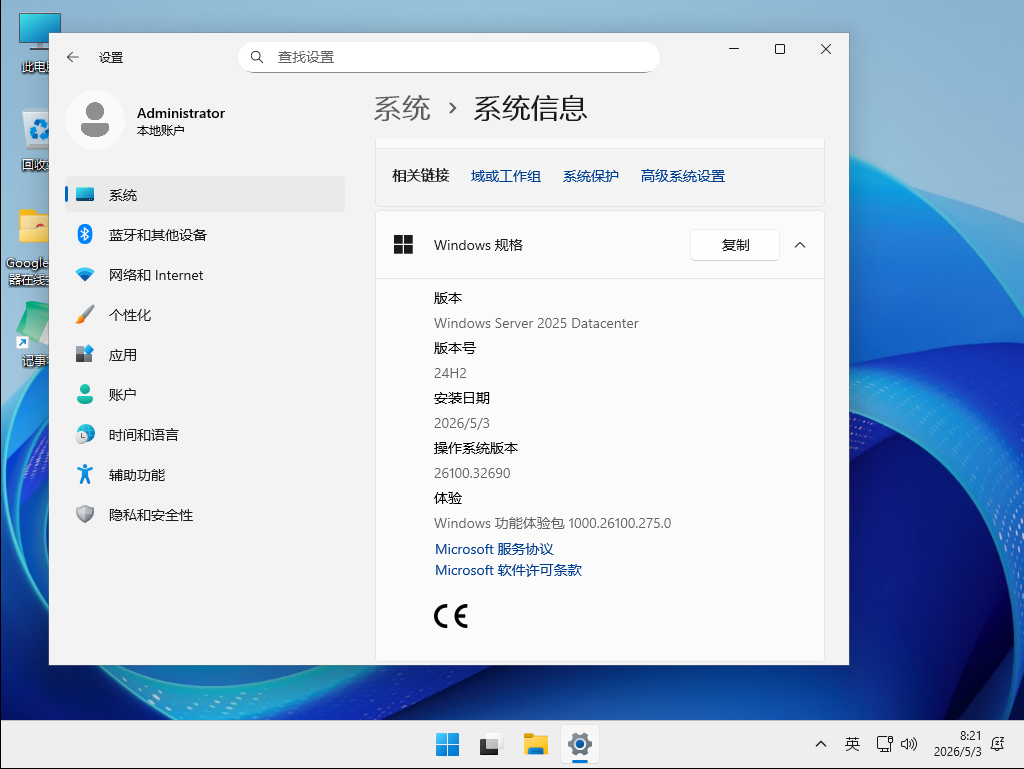Select the Google folder desktop icon
1024x769 pixels.
[27, 247]
